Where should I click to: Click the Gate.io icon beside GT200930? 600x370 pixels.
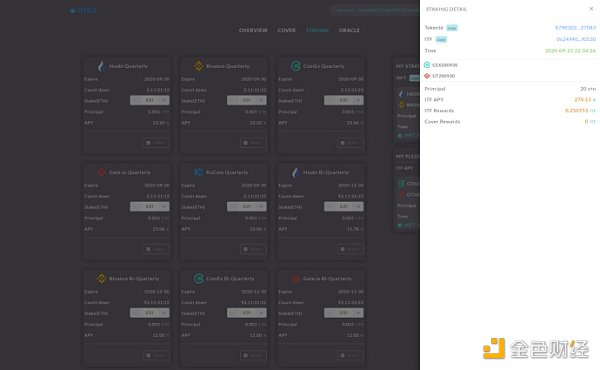coord(427,76)
